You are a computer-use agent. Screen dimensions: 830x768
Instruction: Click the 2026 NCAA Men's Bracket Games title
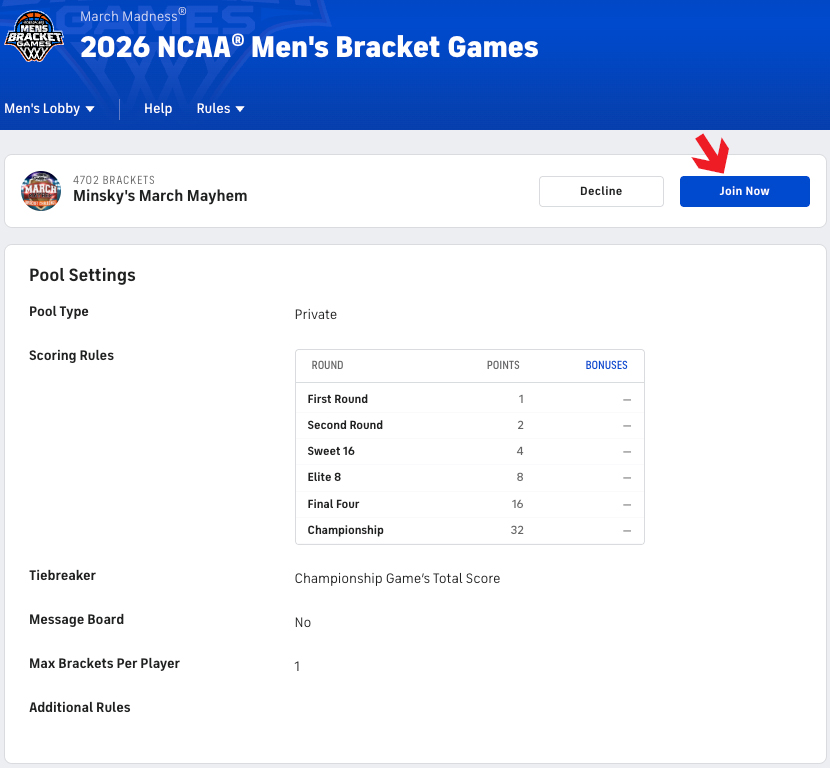[309, 47]
